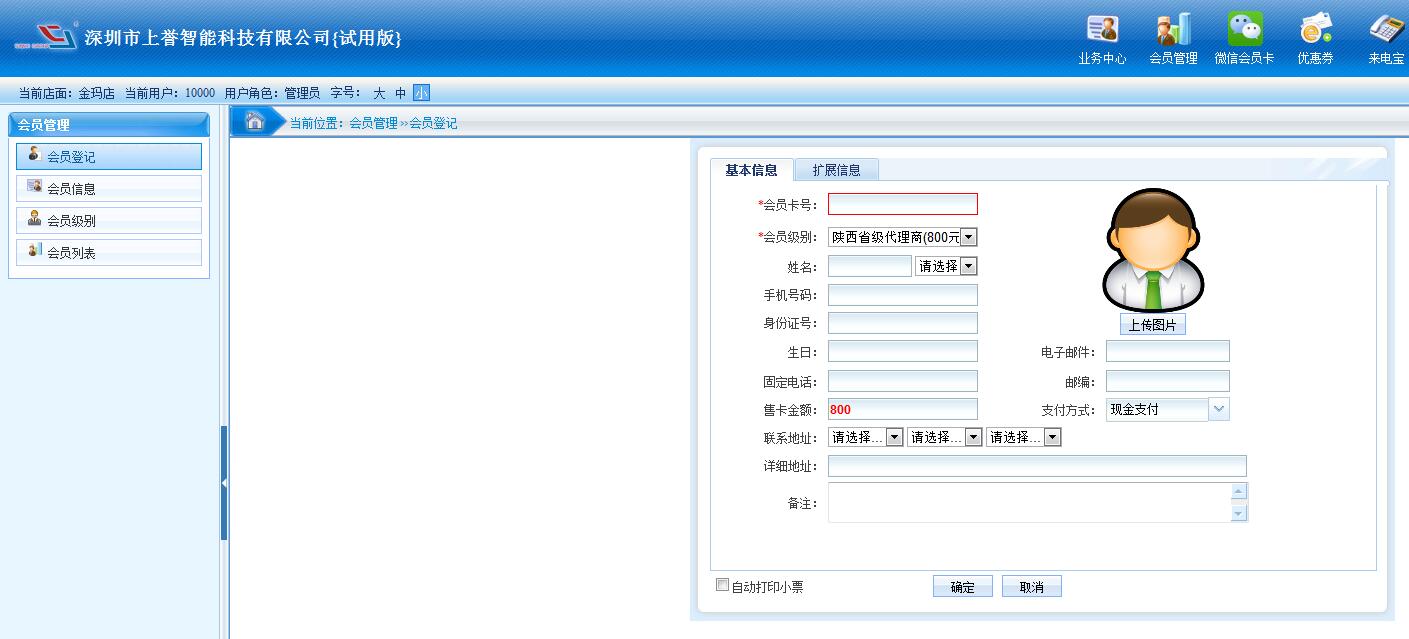Set font size to 中 (medium)

tap(400, 93)
